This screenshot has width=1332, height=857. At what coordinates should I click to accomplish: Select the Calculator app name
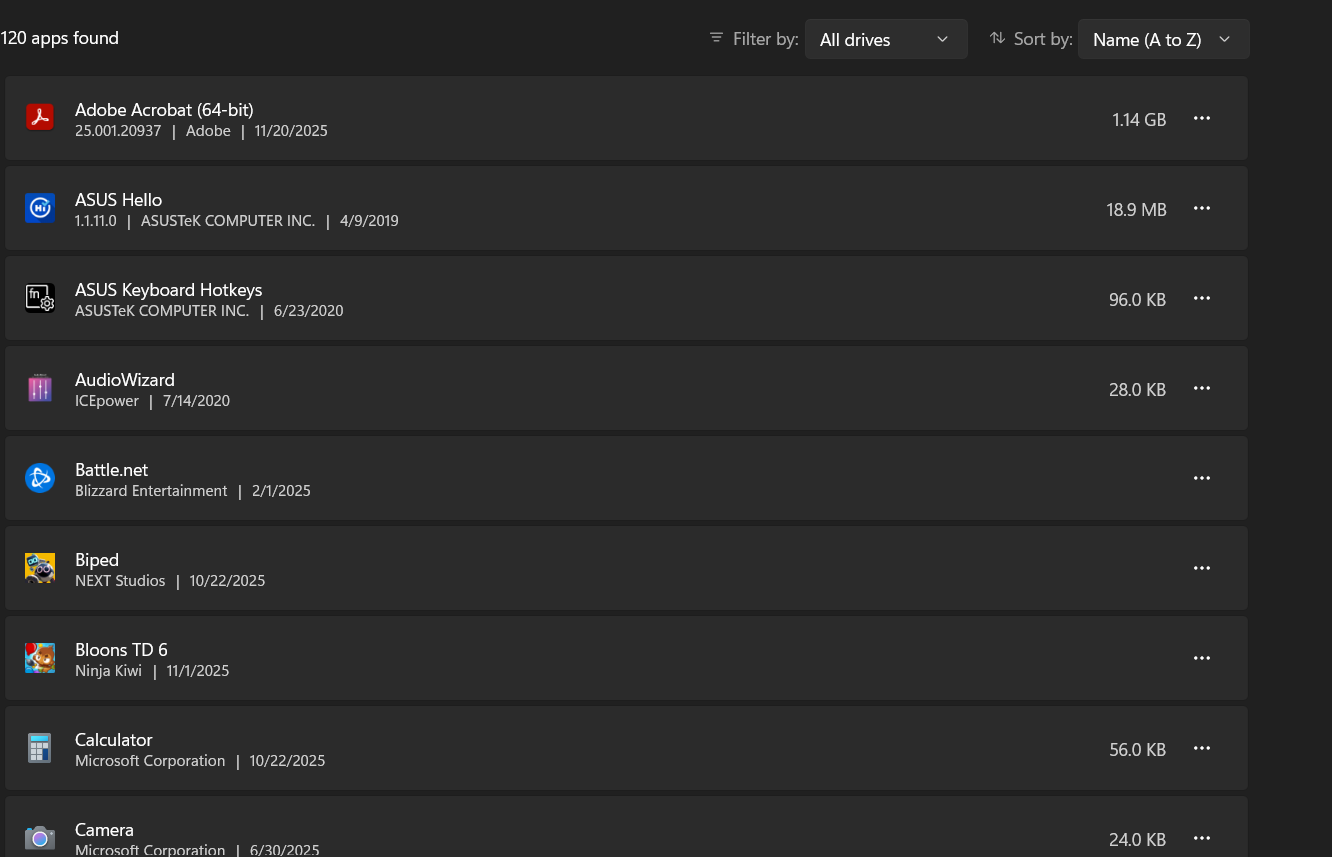coord(114,739)
